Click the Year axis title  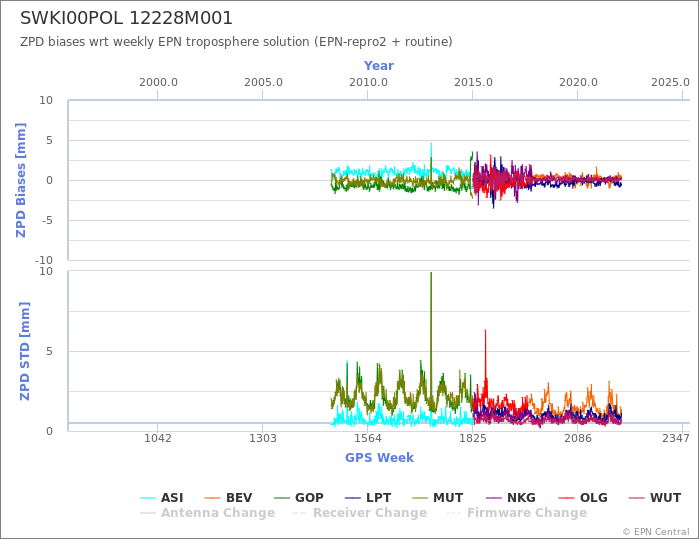pyautogui.click(x=379, y=66)
